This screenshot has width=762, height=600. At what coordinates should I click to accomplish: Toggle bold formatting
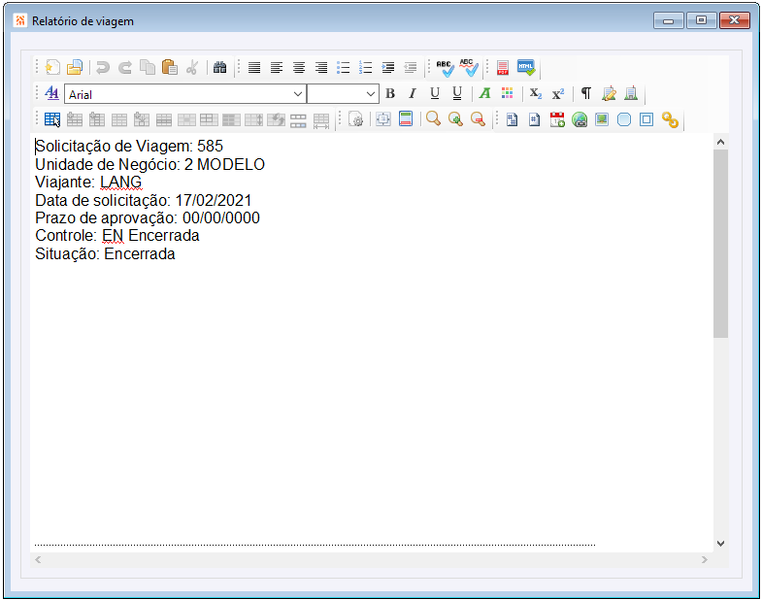click(x=390, y=93)
